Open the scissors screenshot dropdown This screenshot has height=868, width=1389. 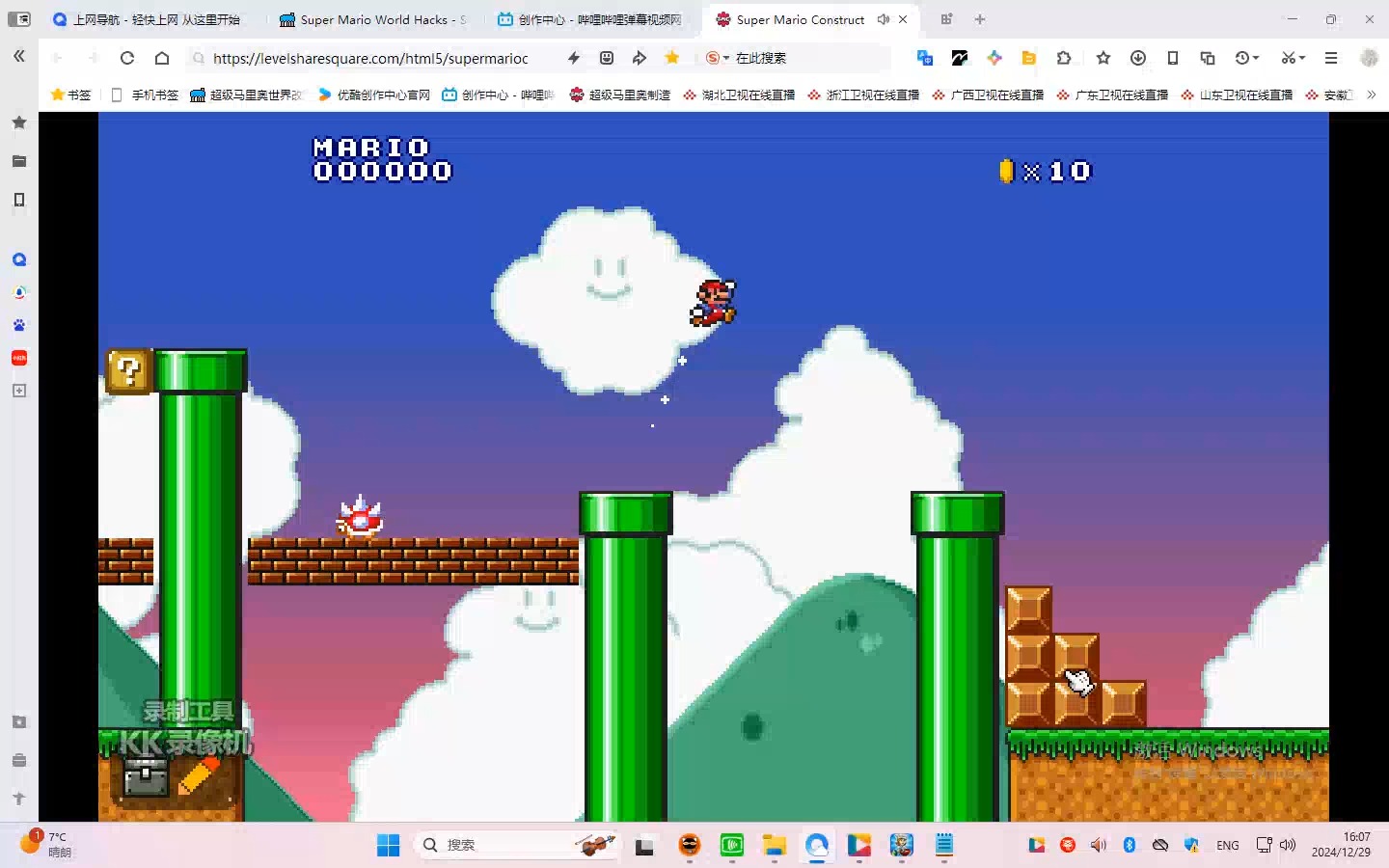pos(1294,58)
